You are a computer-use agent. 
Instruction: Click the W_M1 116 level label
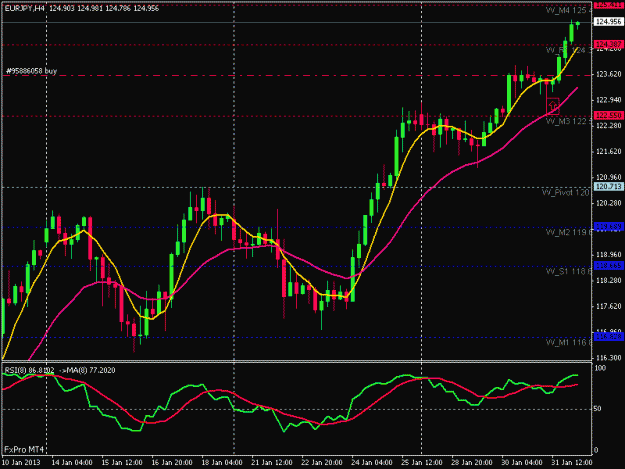click(x=569, y=342)
